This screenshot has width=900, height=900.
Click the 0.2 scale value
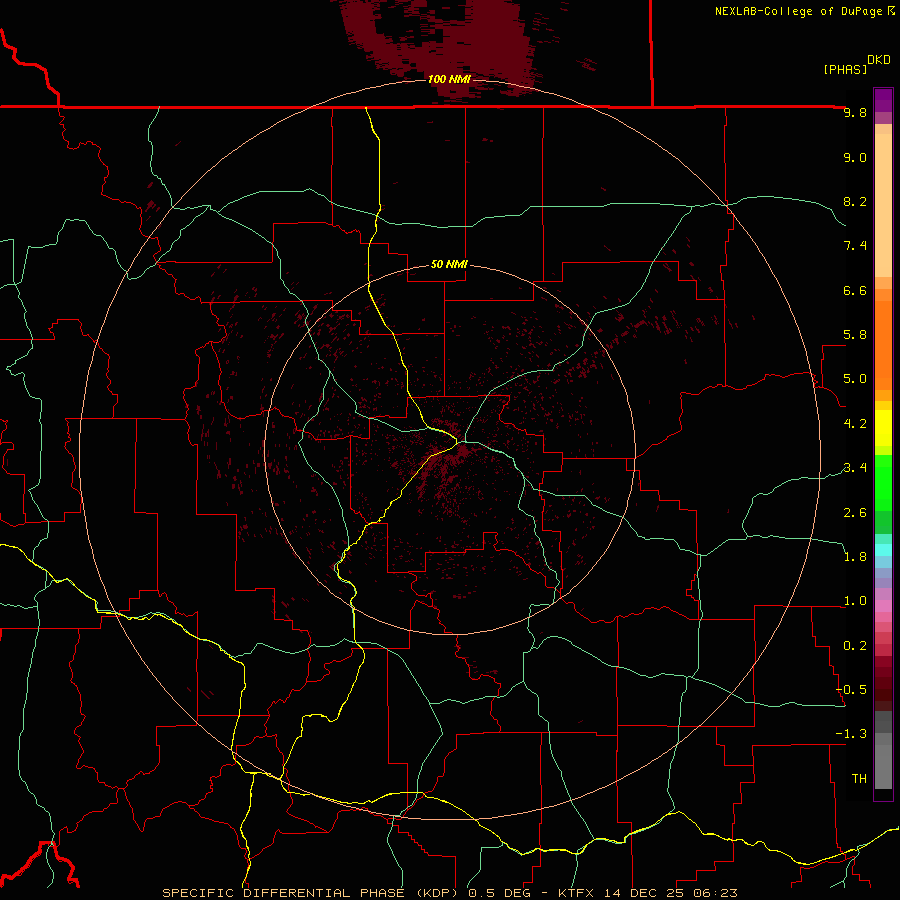(855, 646)
